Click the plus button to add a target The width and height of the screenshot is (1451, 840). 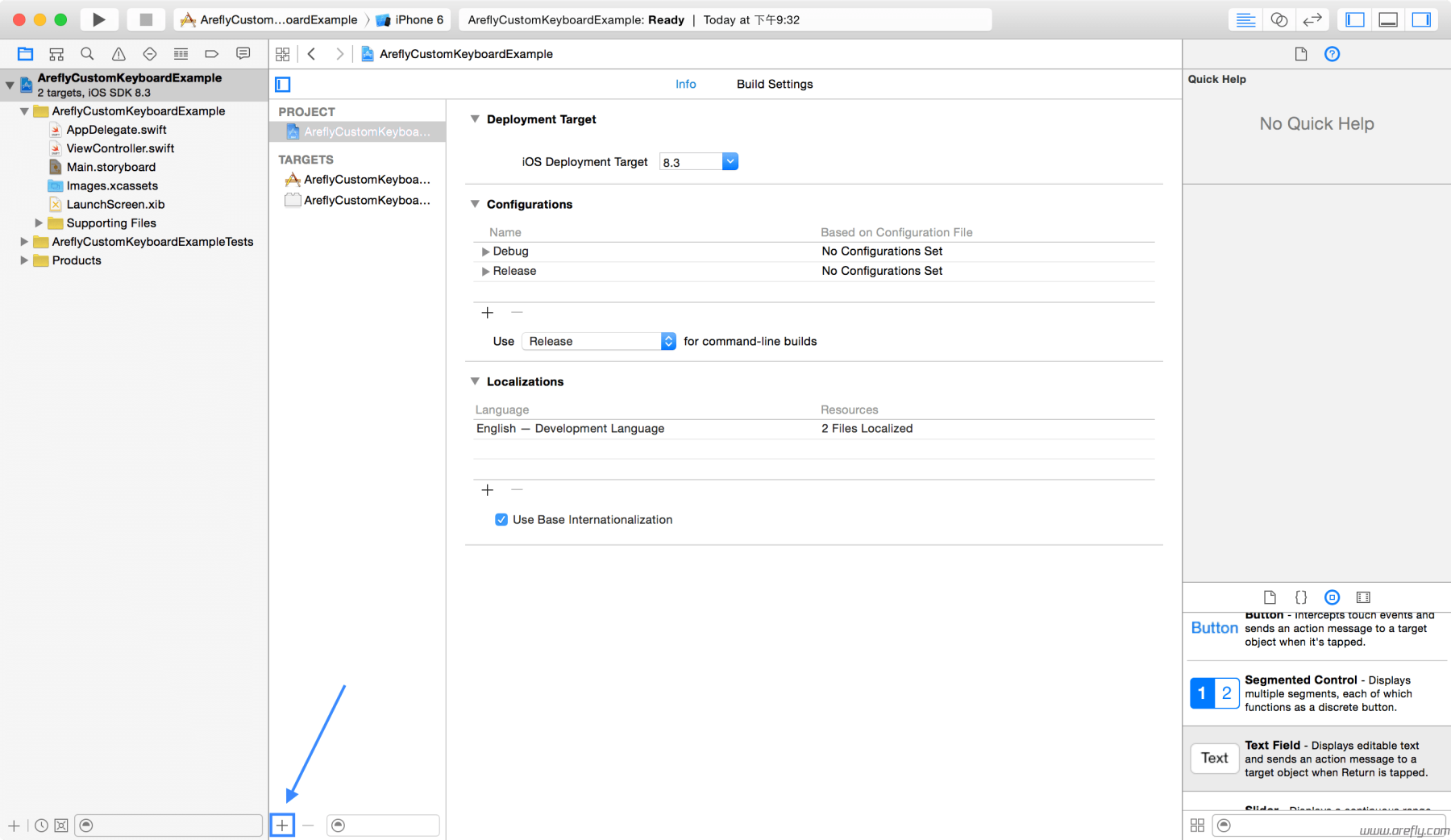click(x=282, y=825)
